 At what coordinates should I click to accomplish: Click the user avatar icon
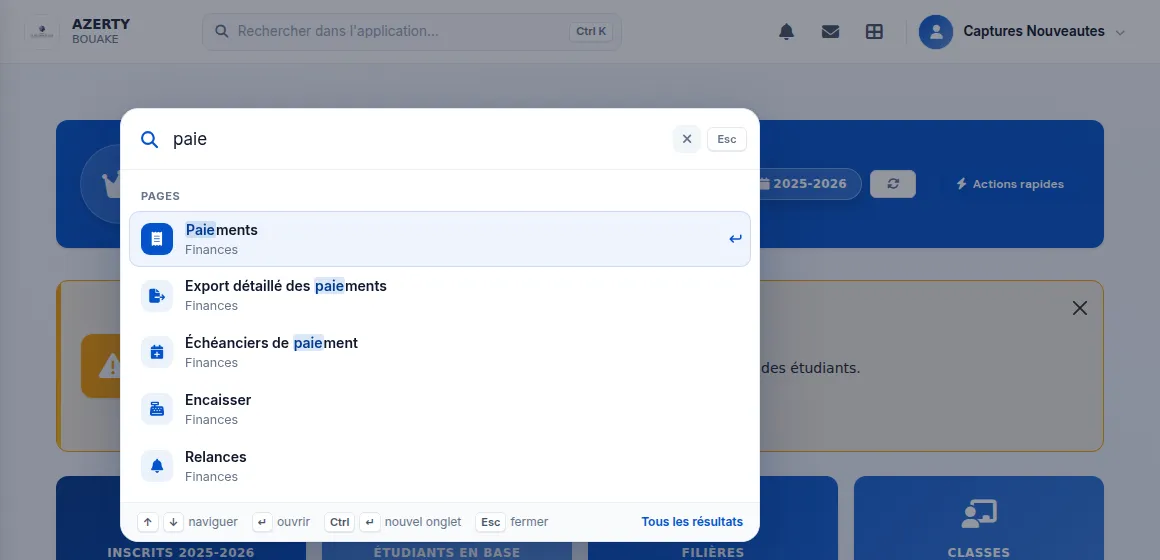936,32
